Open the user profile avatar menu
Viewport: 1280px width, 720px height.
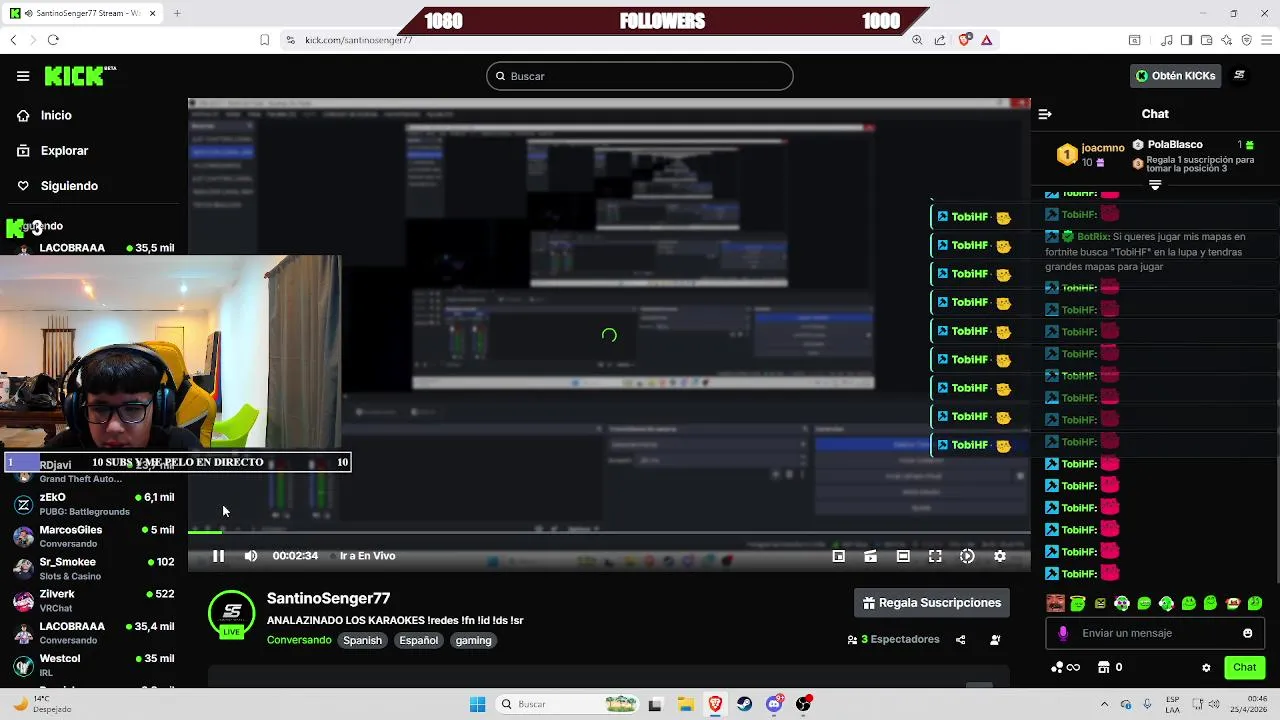[1240, 76]
